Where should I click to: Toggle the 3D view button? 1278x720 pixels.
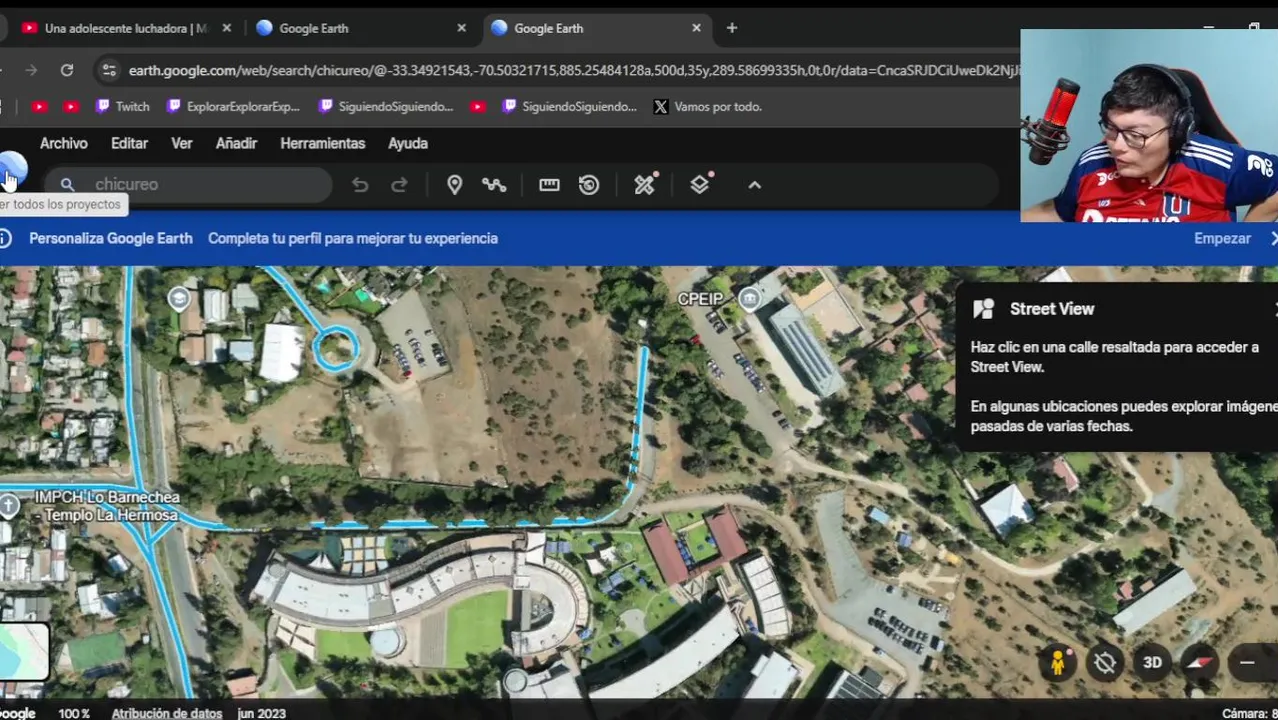click(x=1152, y=662)
